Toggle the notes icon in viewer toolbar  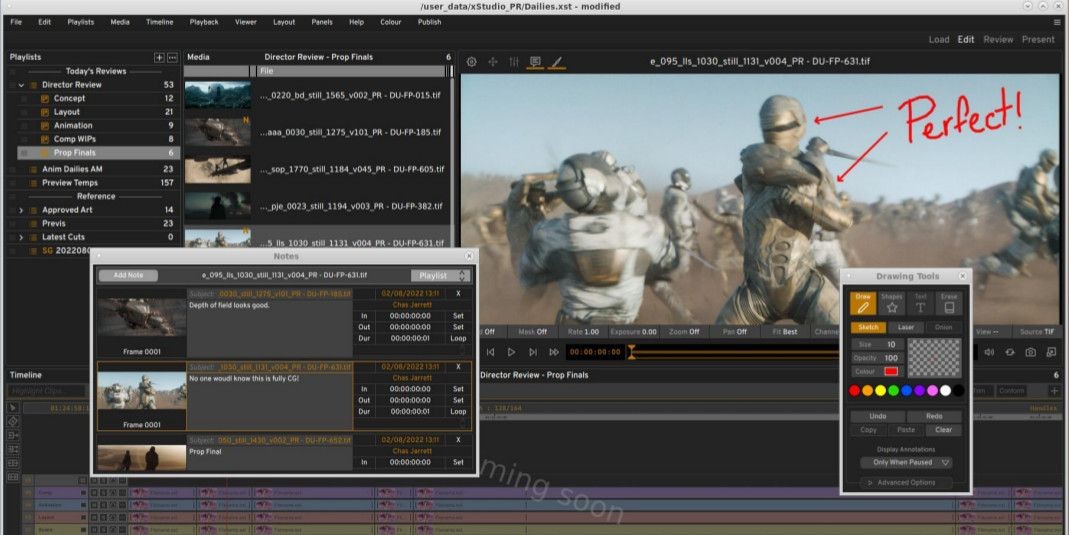pyautogui.click(x=535, y=62)
